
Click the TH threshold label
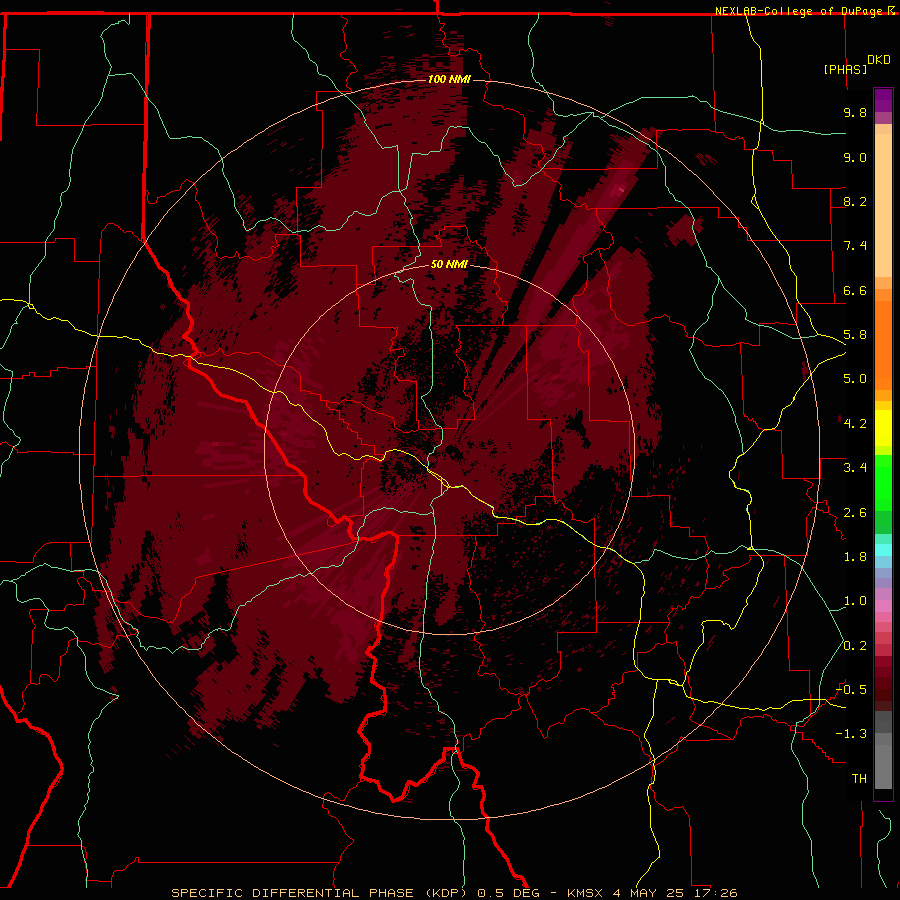(859, 779)
